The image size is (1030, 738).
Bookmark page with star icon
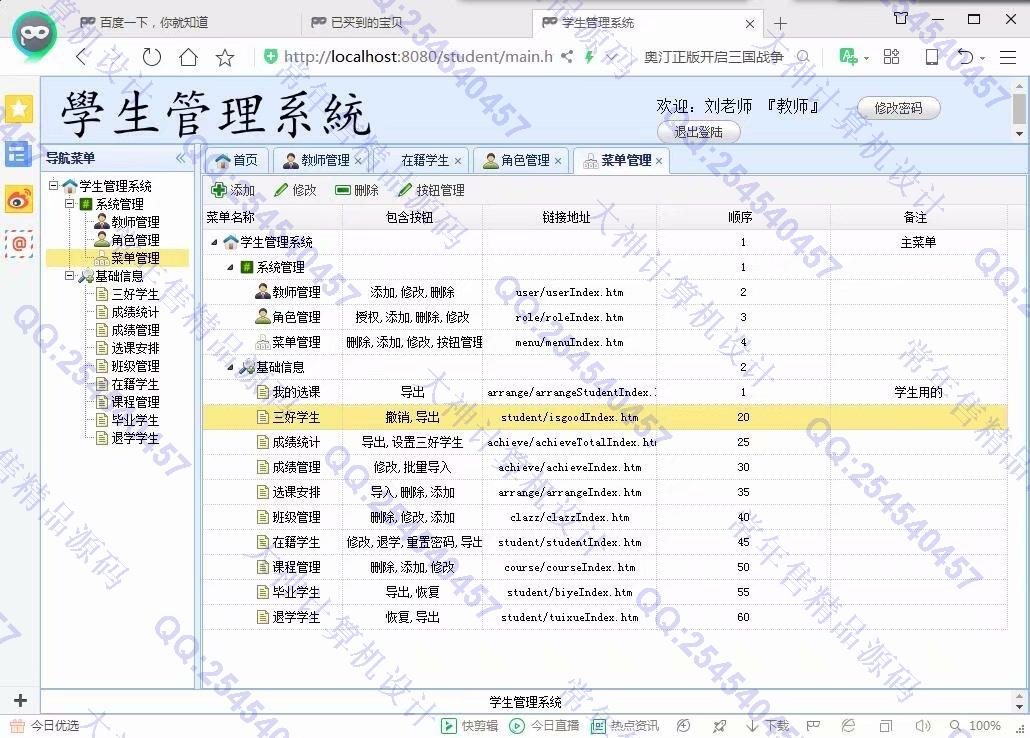click(x=225, y=58)
